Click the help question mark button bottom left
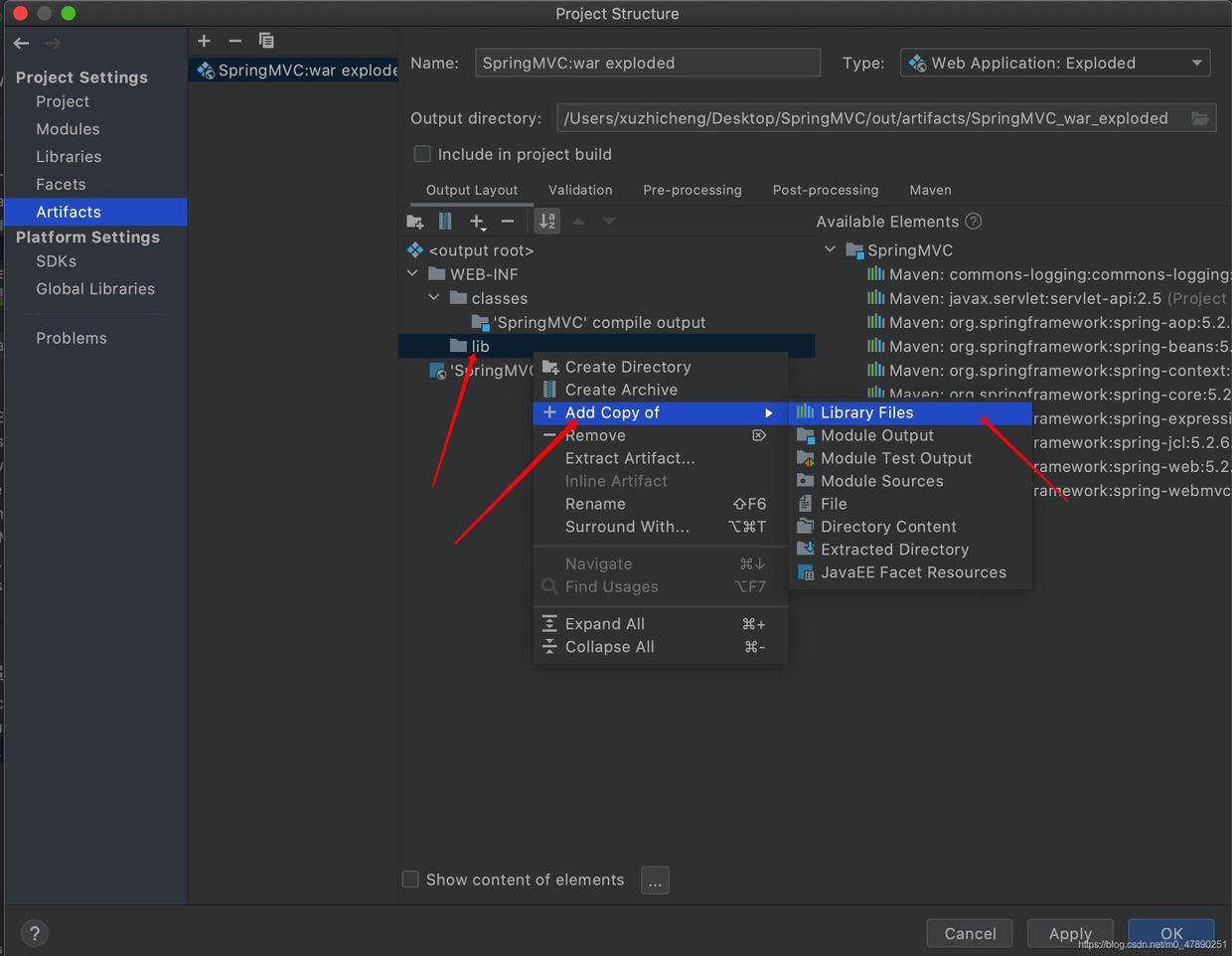The height and width of the screenshot is (956, 1232). click(x=35, y=933)
